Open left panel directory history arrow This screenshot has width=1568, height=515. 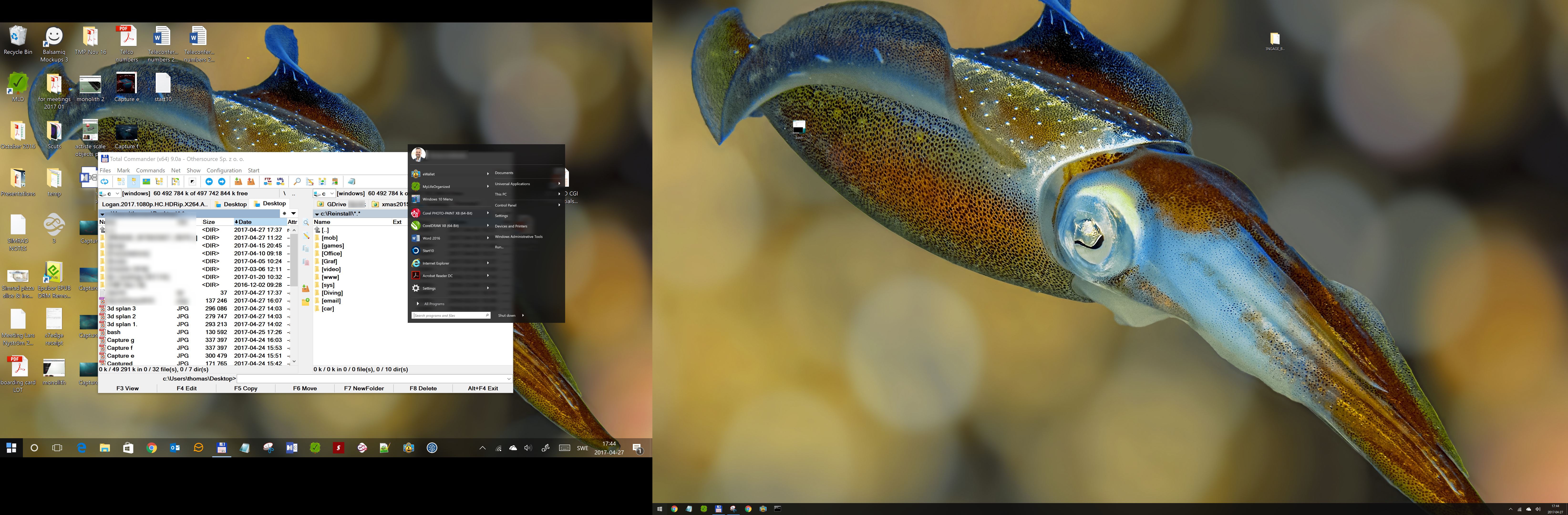pos(293,214)
